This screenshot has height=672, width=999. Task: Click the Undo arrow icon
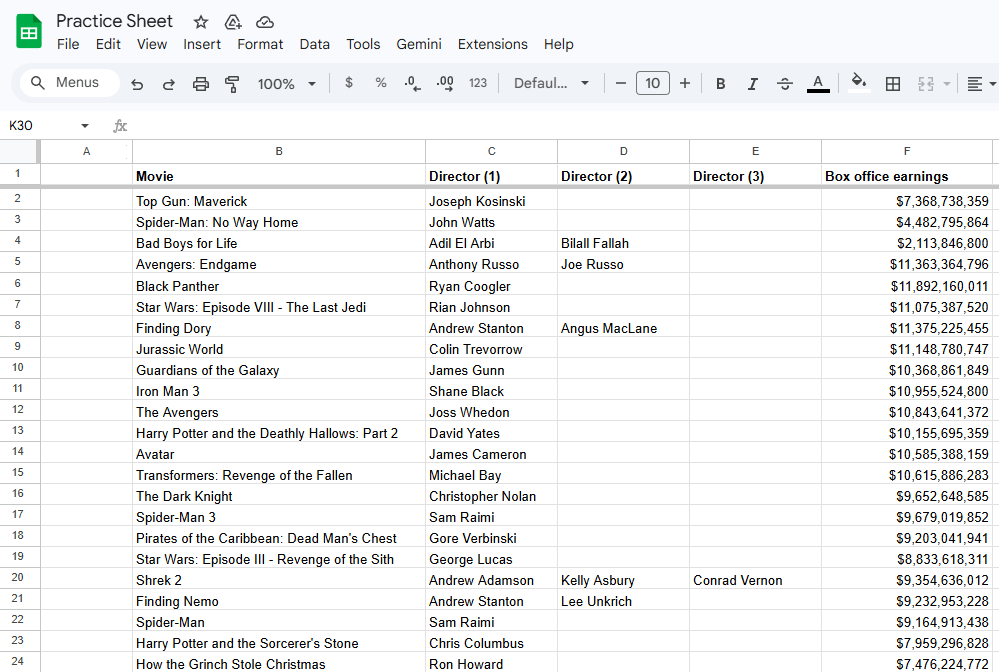point(137,83)
